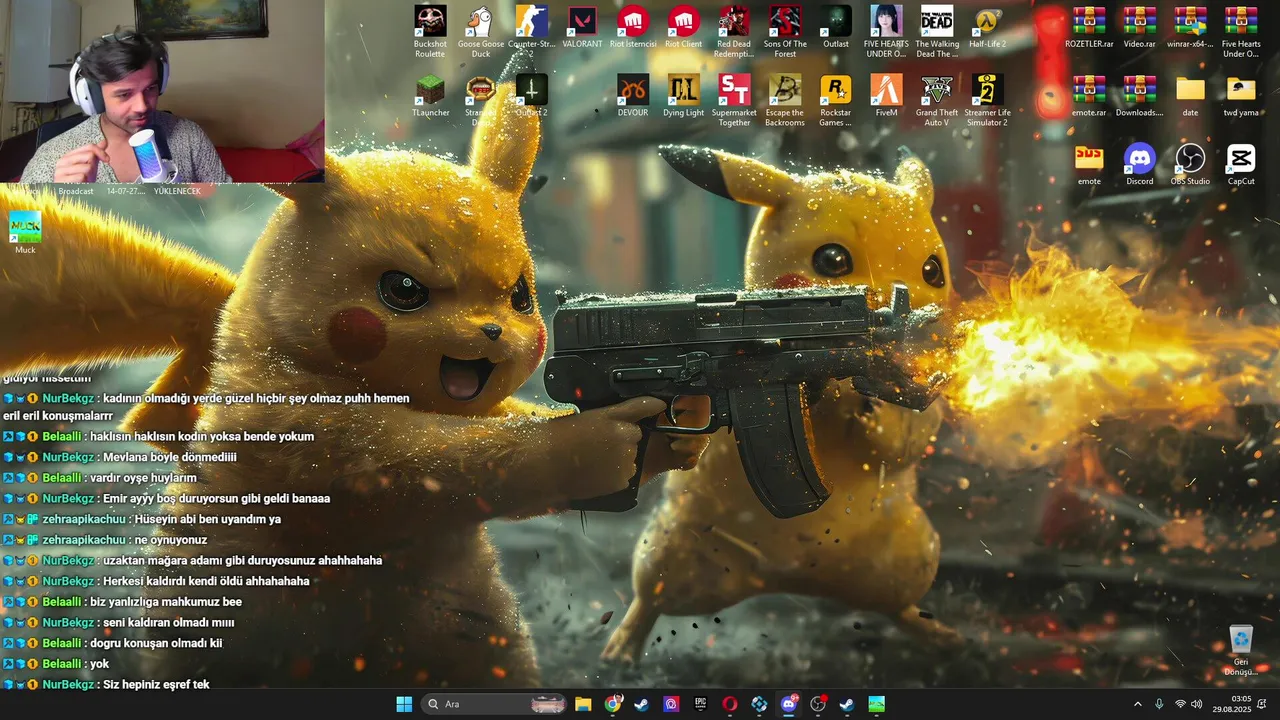Launch the FiveM shortcut
Screen dimensions: 1280x720
pos(886,96)
